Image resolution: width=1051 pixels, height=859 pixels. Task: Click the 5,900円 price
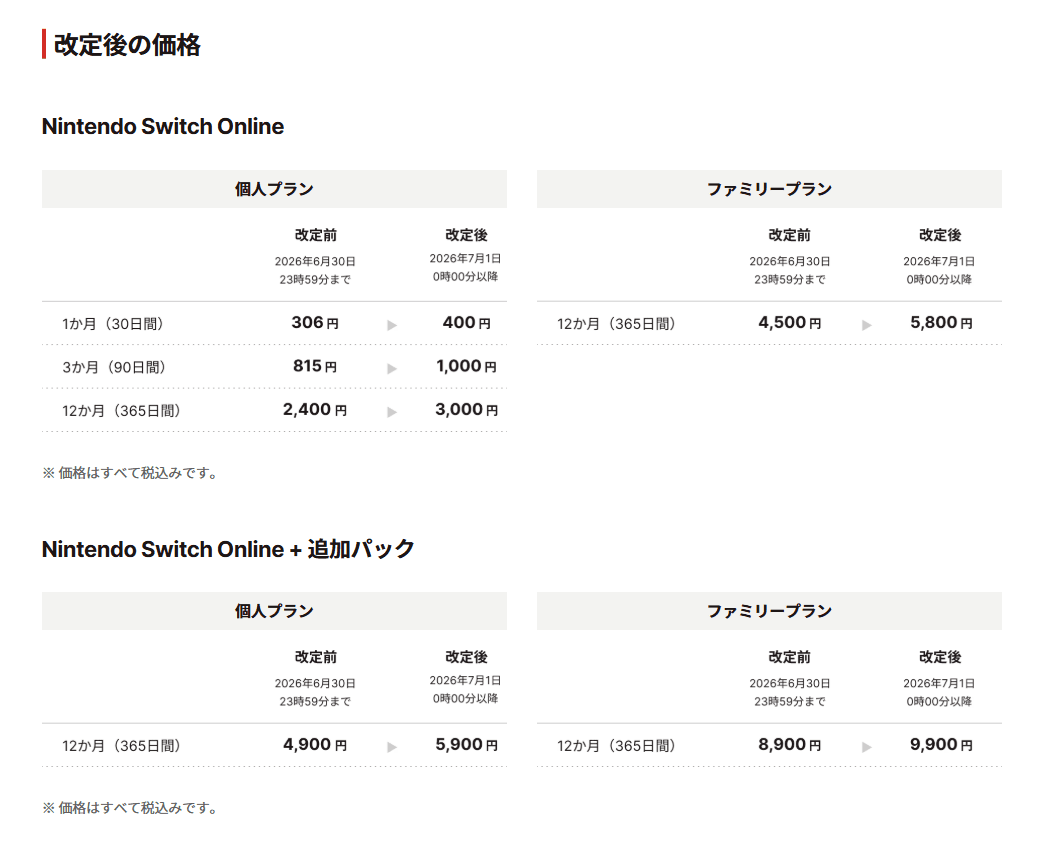467,745
